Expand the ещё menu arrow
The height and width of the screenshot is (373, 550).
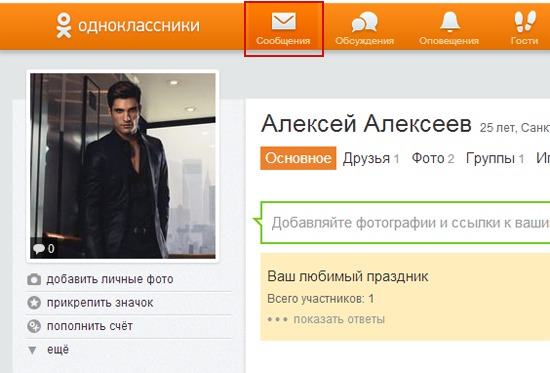tap(32, 350)
